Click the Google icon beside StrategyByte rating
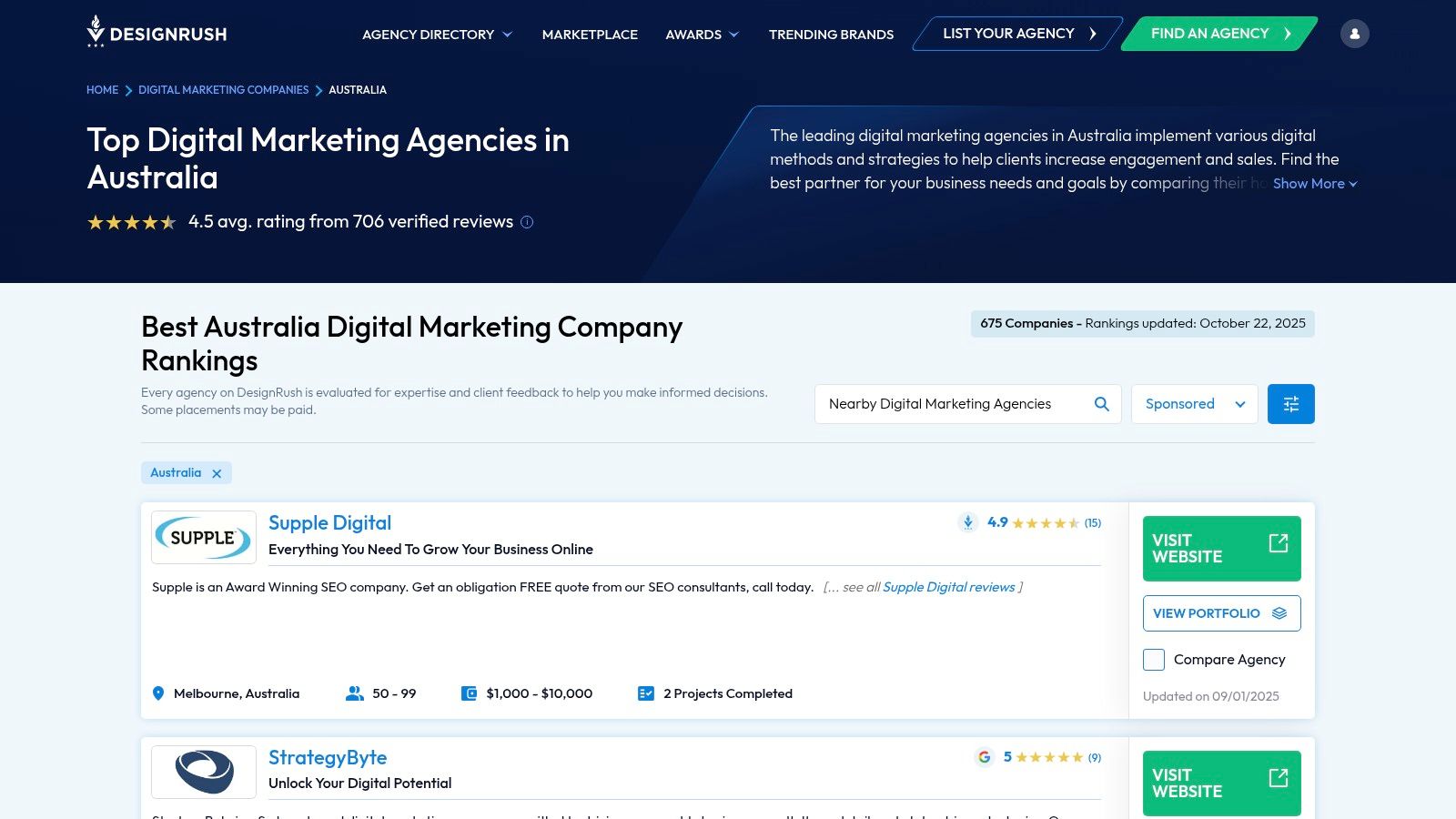The height and width of the screenshot is (819, 1456). 984,757
